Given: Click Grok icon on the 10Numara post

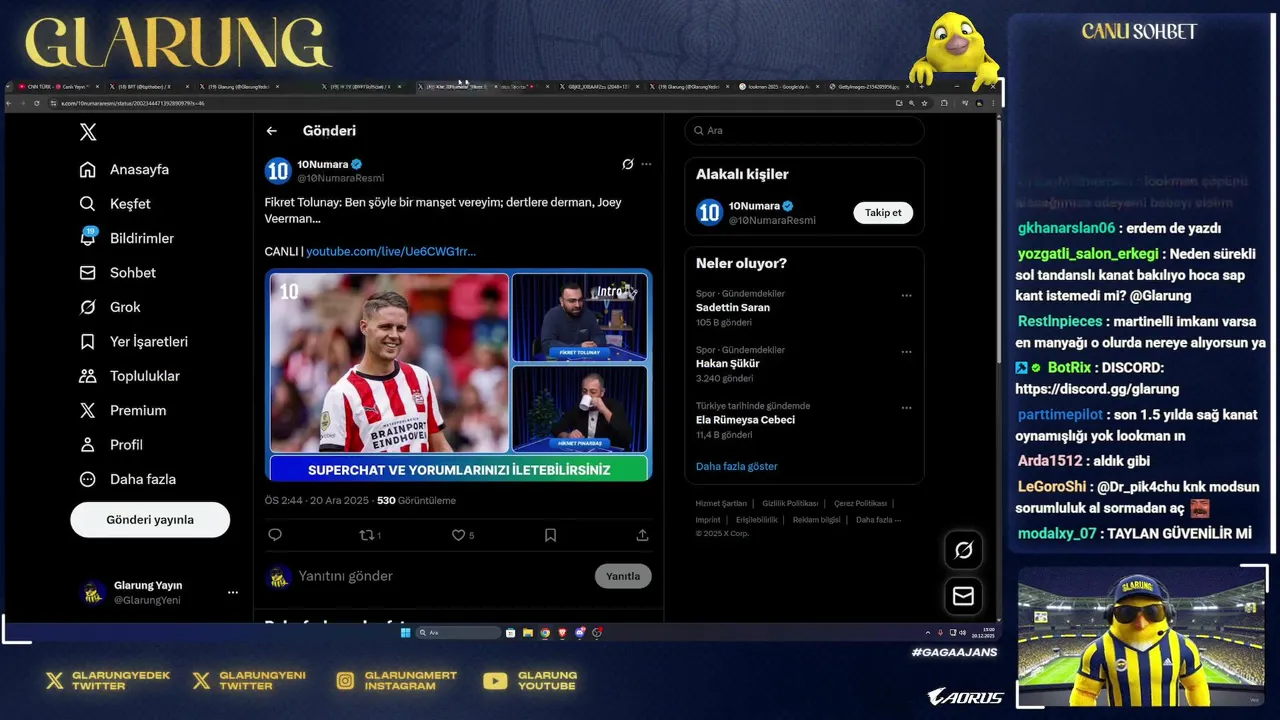Looking at the screenshot, I should [627, 164].
